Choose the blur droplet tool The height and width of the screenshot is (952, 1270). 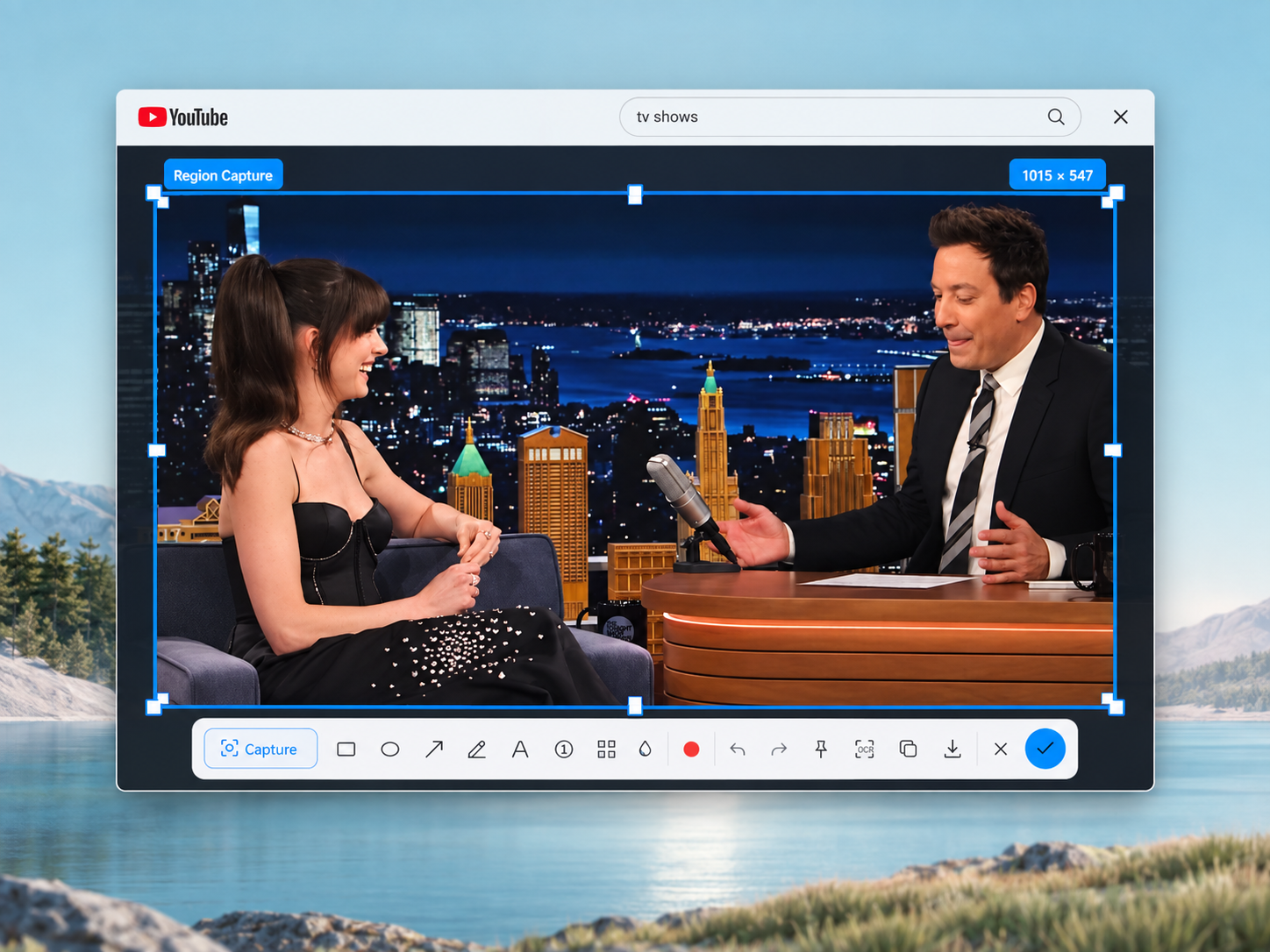tap(646, 750)
